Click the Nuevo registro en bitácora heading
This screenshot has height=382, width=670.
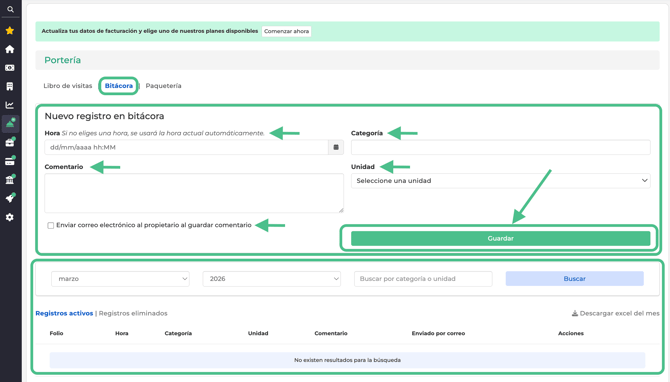104,116
